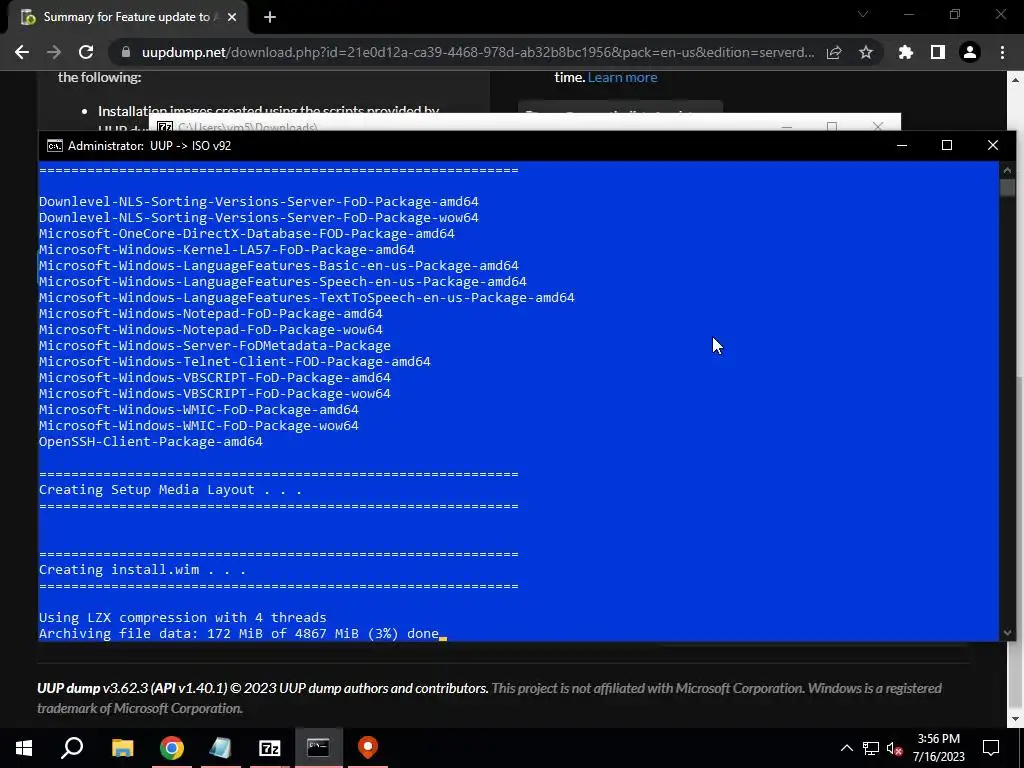Click 'Downlevel-NLS-Sorting-Versions-Server-FoD-Package-amd64' line

pyautogui.click(x=259, y=202)
